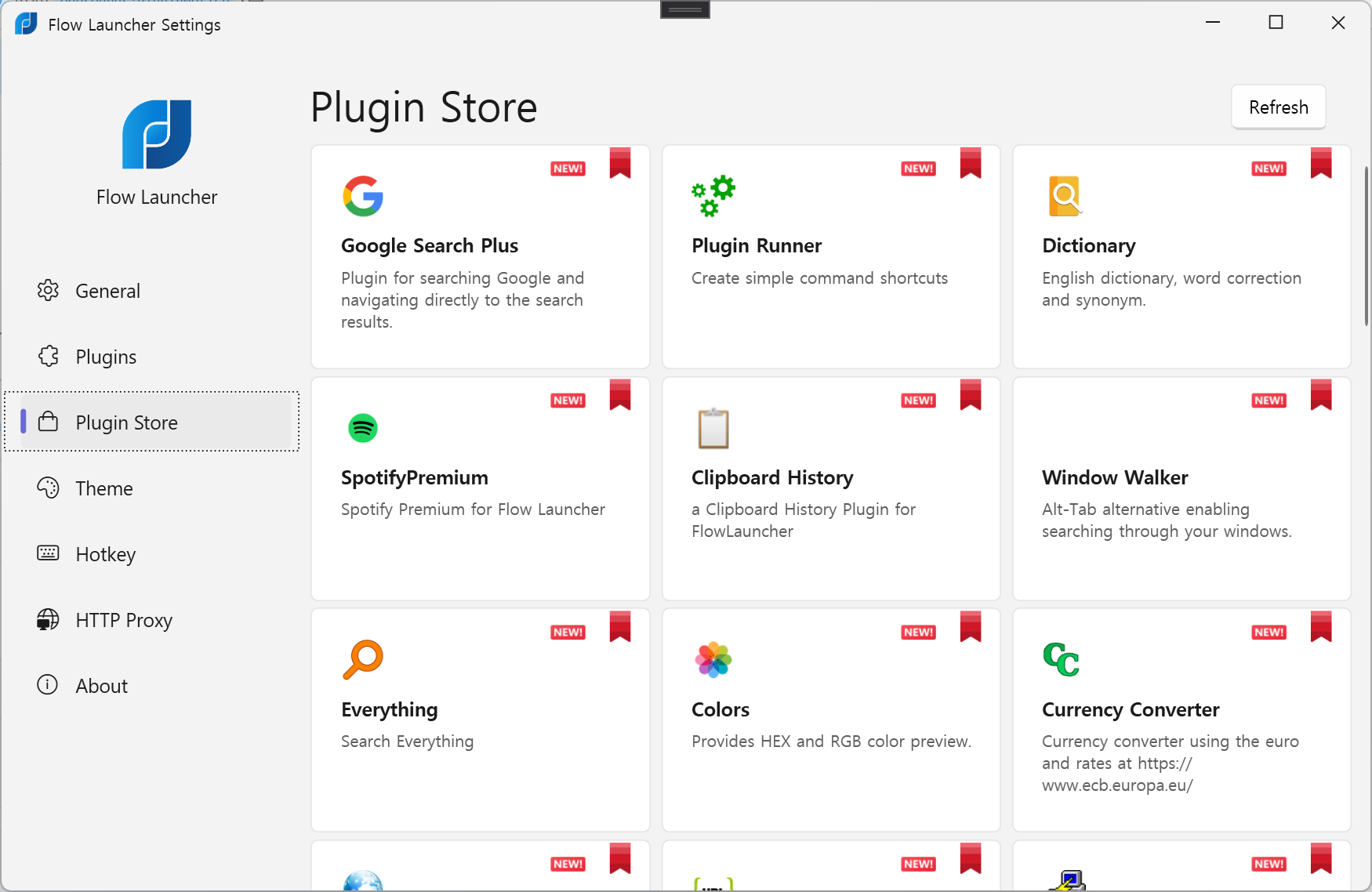This screenshot has width=1372, height=892.
Task: Click 'Spotify Premium for Flow Launcher' description
Action: click(473, 509)
